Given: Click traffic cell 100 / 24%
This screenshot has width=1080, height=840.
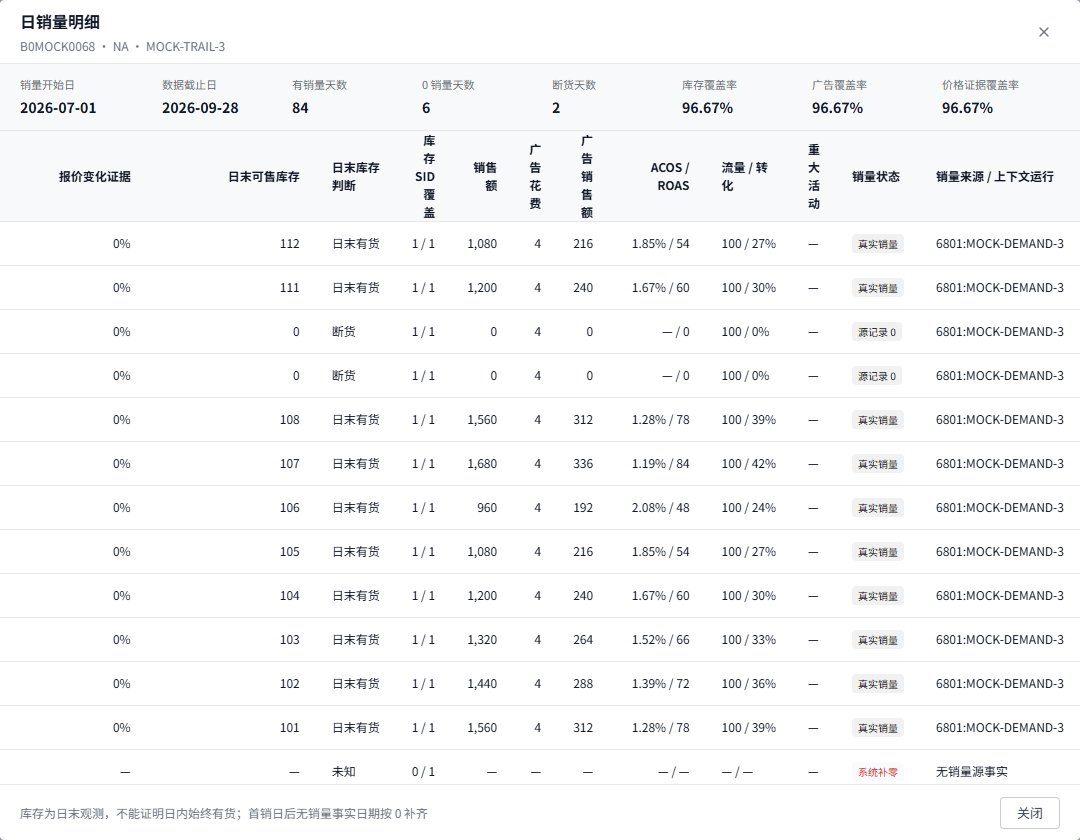Looking at the screenshot, I should pyautogui.click(x=749, y=508).
